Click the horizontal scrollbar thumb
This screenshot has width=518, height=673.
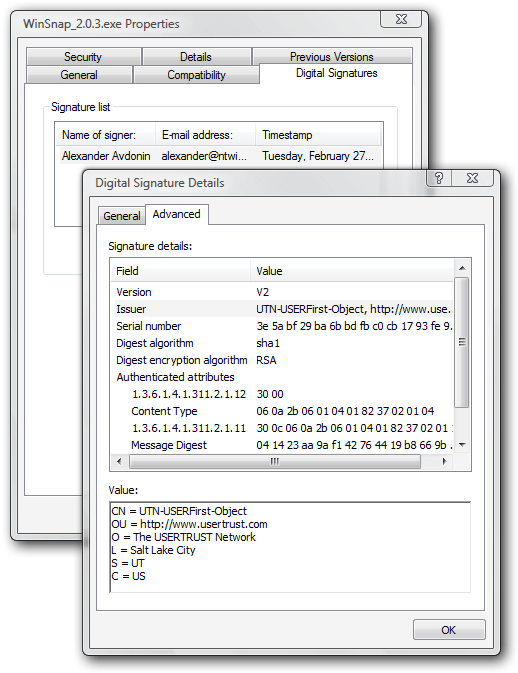click(275, 461)
